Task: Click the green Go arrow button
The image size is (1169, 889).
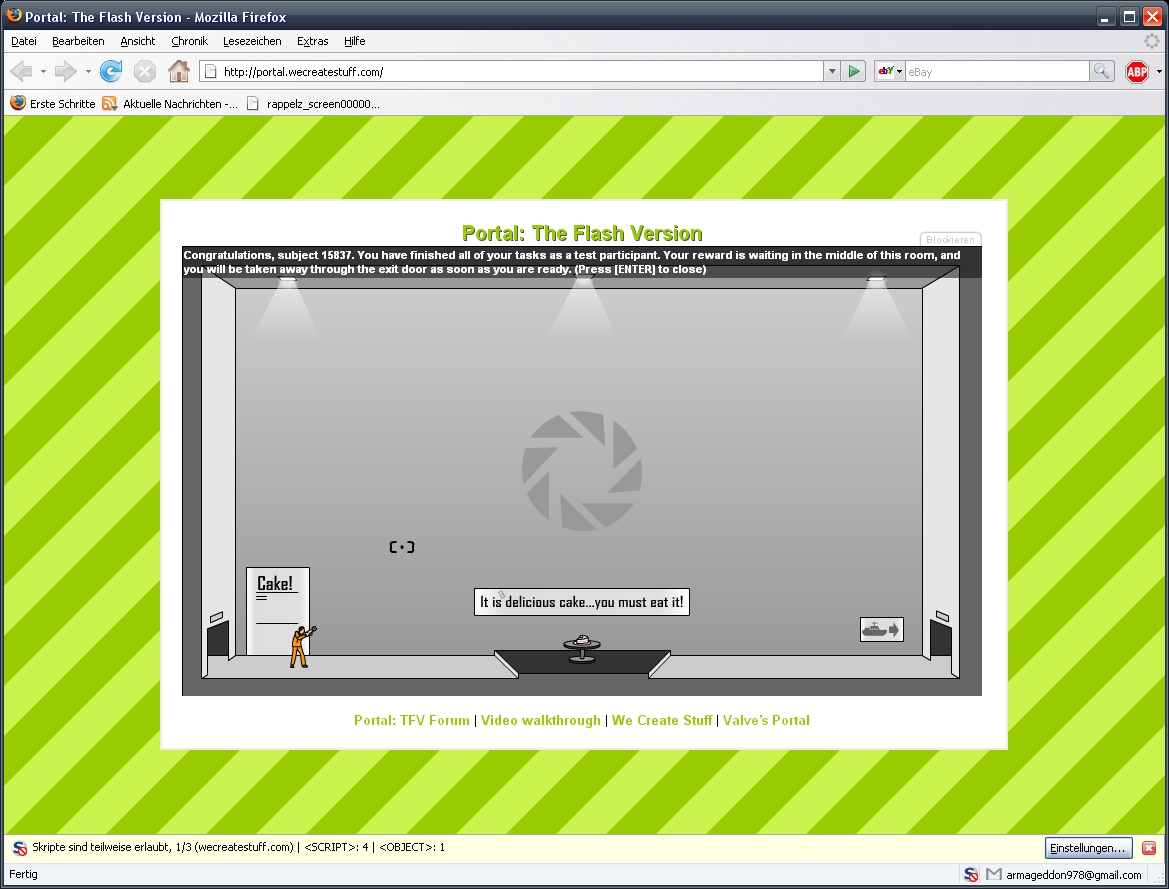Action: click(x=854, y=71)
